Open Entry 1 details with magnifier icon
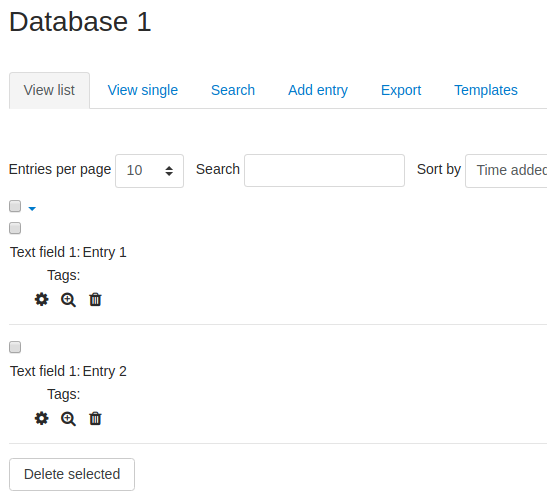Image resolution: width=547 pixels, height=500 pixels. 68,300
